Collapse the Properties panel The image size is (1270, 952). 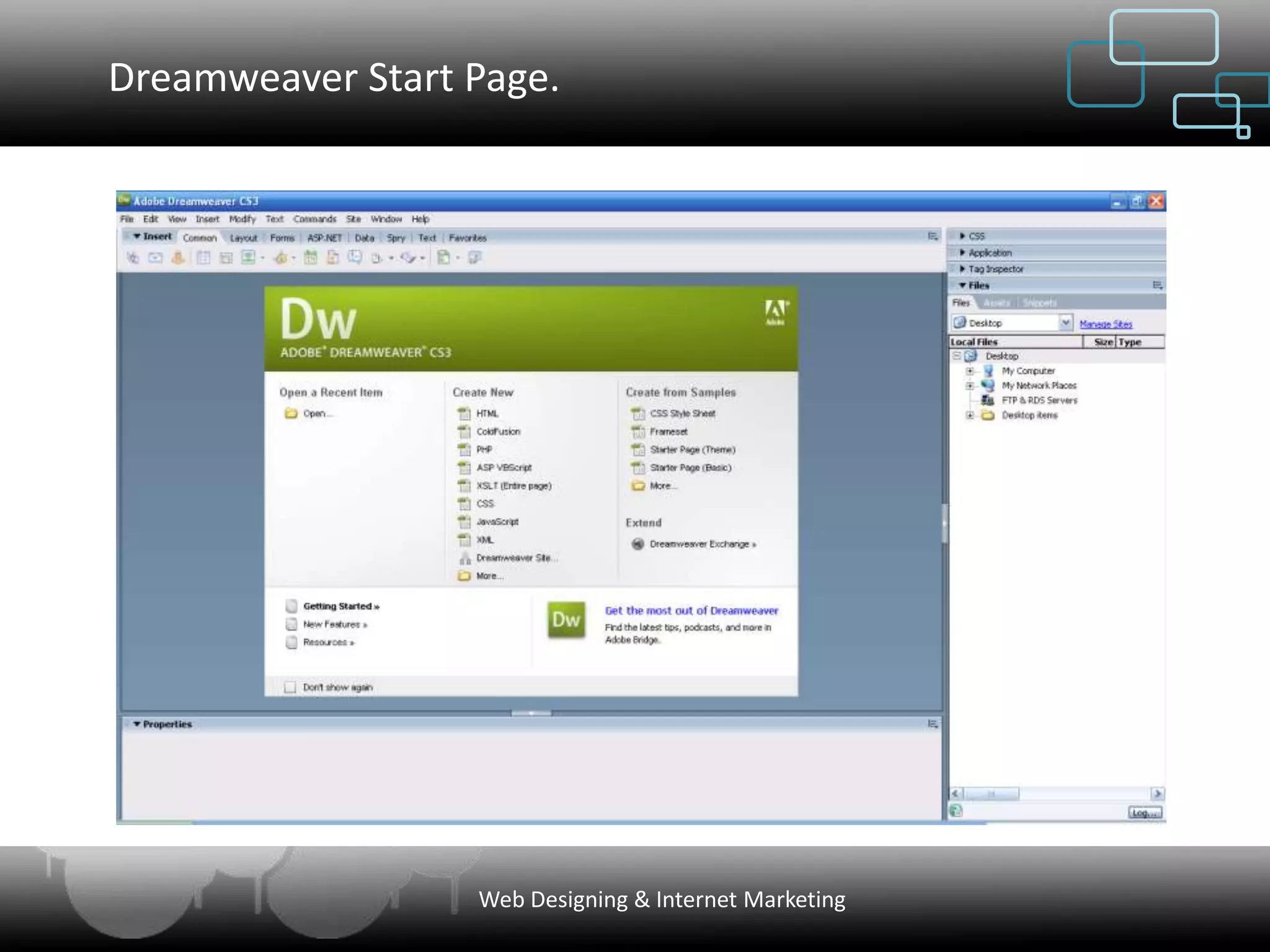[x=137, y=724]
